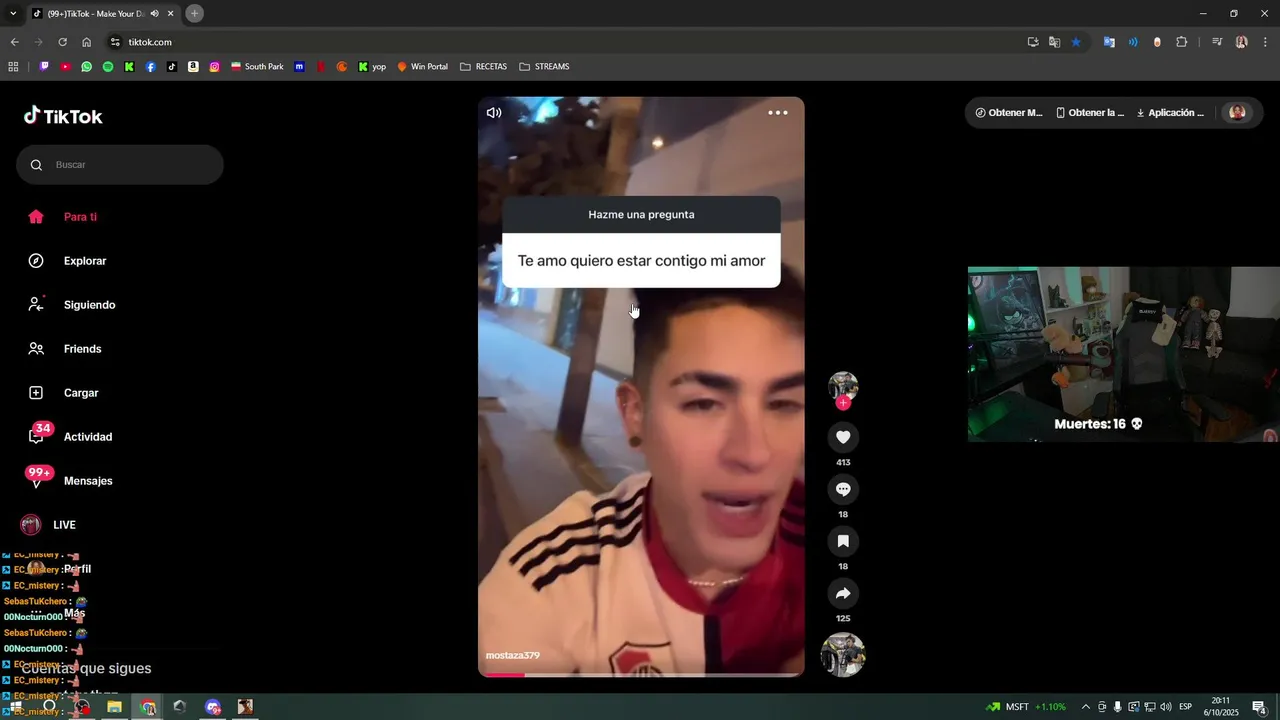
Task: Reload the TikTok page
Action: [x=62, y=42]
